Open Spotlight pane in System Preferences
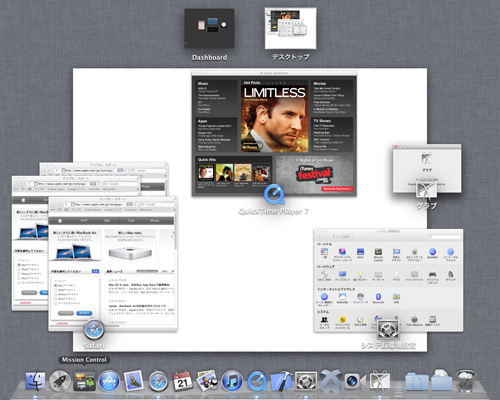The width and height of the screenshot is (500, 400). coord(432,254)
